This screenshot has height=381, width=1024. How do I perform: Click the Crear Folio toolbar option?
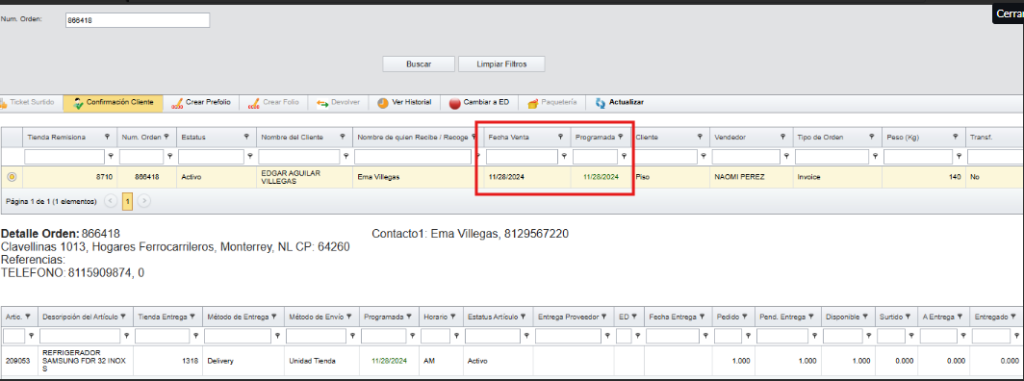click(274, 103)
